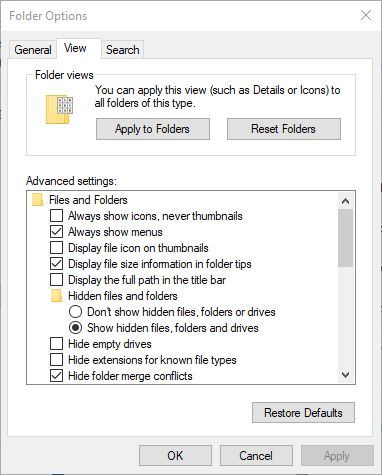Viewport: 382px width, 475px height.
Task: Check Display file icon on thumbnails
Action: pos(56,248)
